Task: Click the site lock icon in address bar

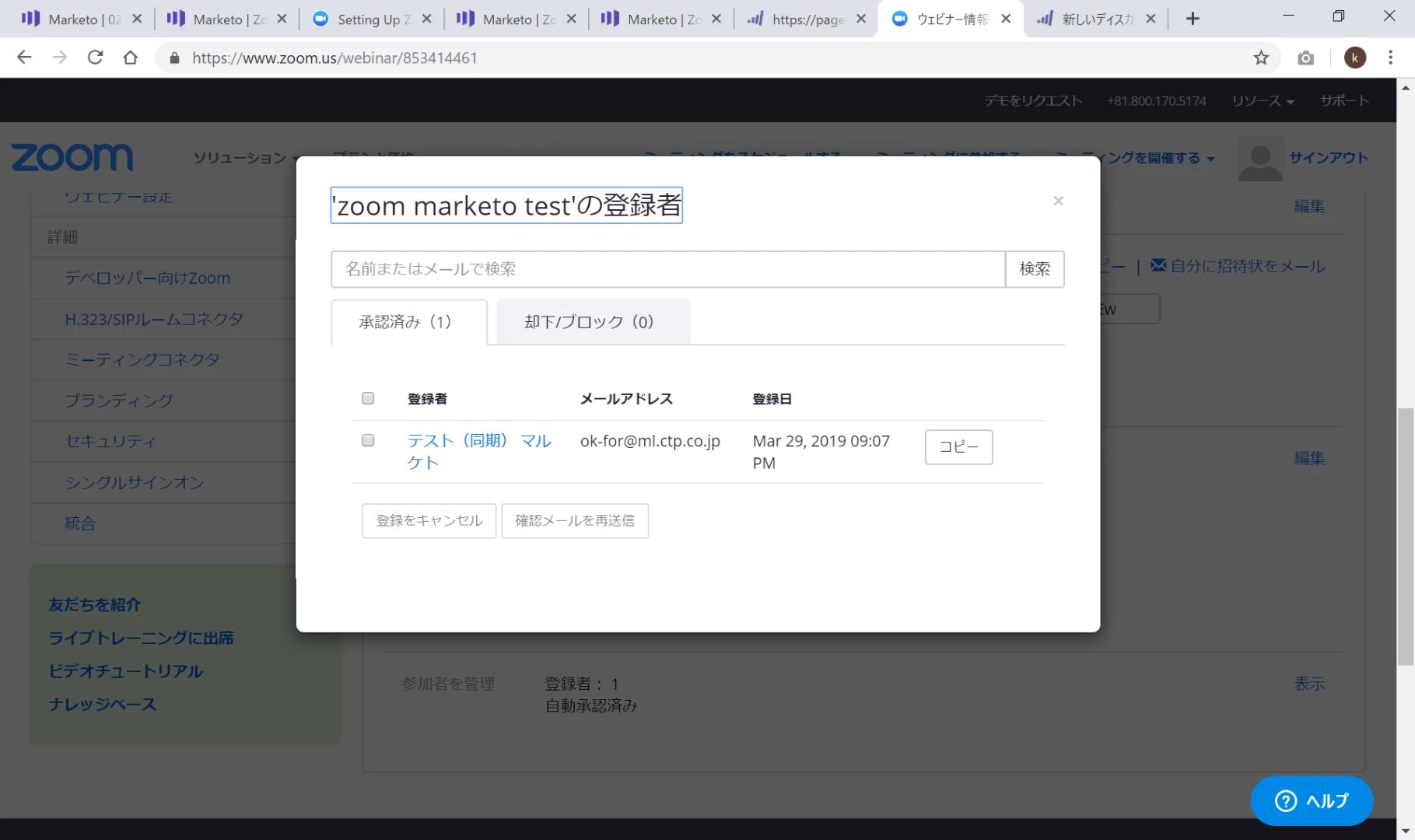Action: (x=174, y=58)
